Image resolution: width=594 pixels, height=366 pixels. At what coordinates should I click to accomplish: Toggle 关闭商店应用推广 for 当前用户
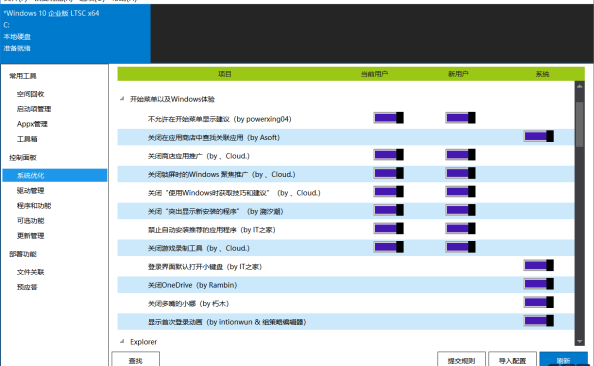coord(388,155)
